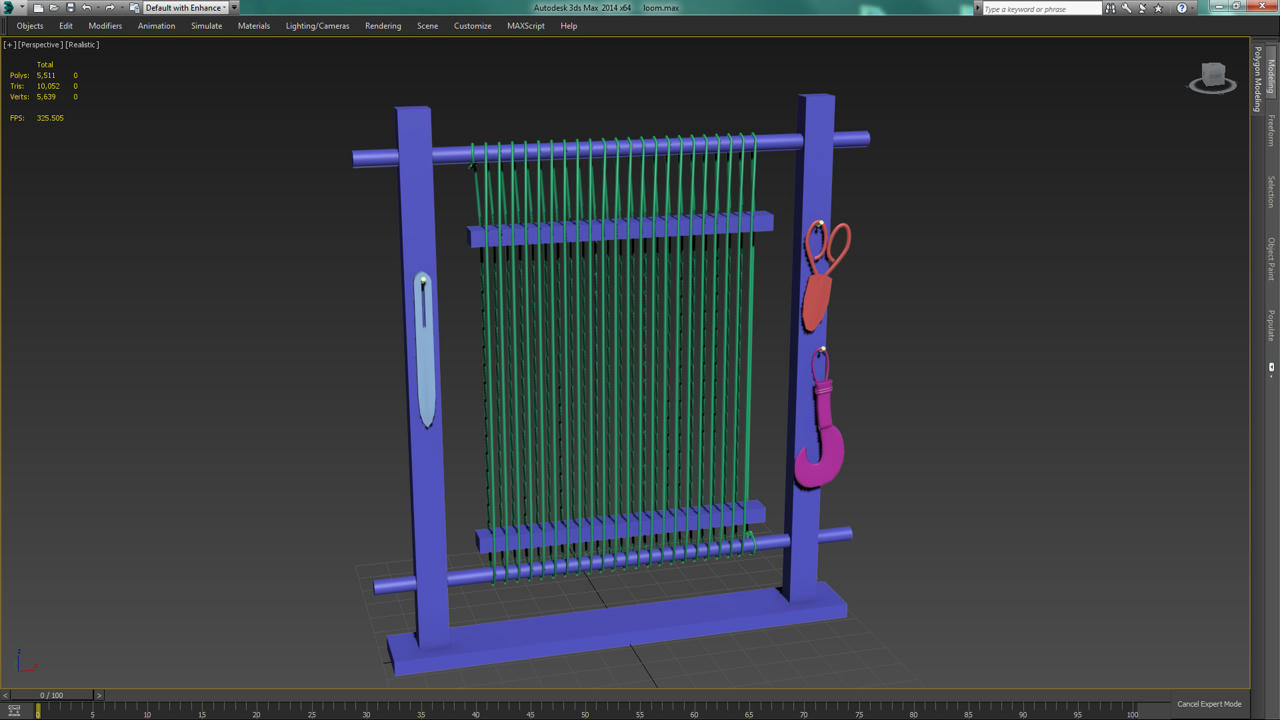1280x720 pixels.
Task: Click the binoculars search icon
Action: point(1110,8)
